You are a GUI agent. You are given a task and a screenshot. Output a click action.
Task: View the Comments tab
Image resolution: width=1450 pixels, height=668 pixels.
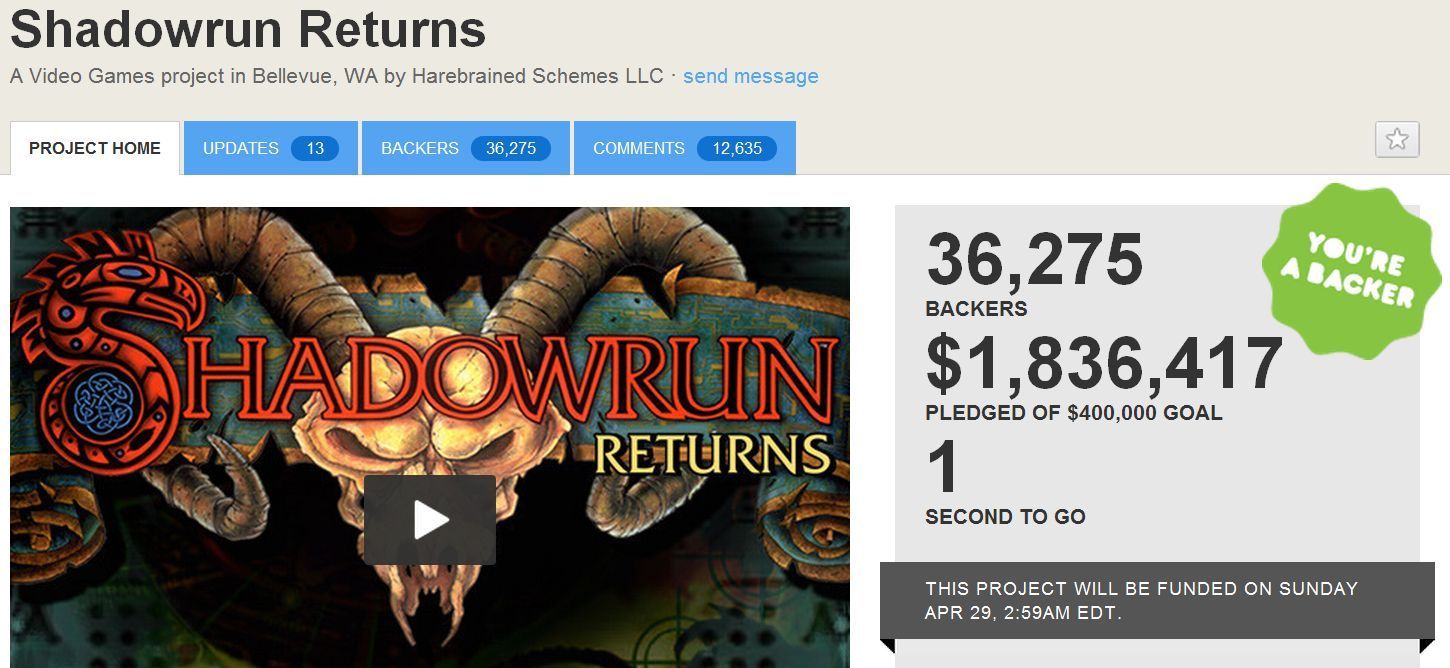684,148
